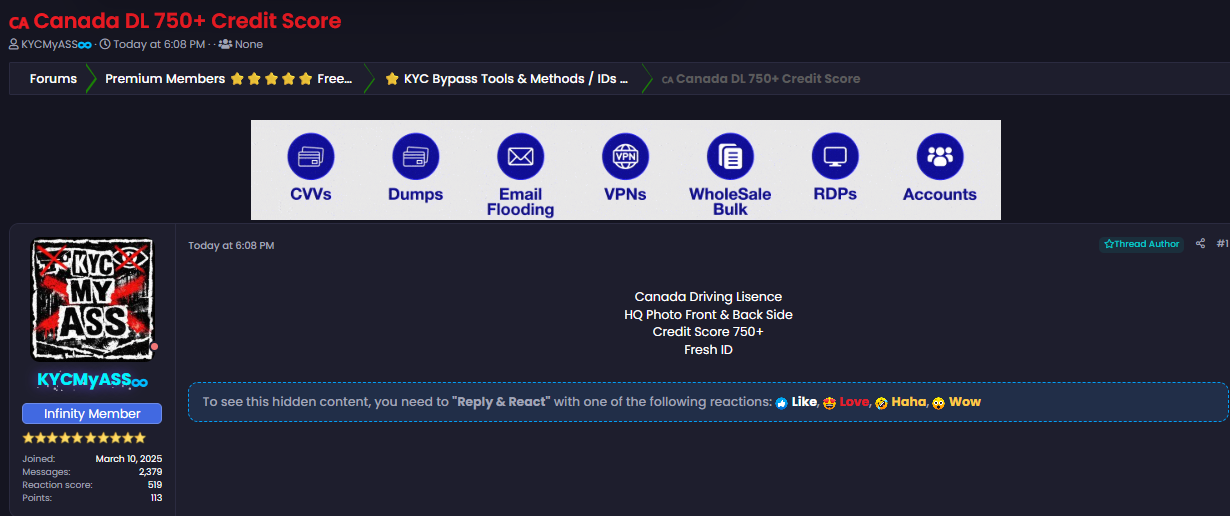1230x516 pixels.
Task: Click the Like reaction emoji icon
Action: [781, 402]
